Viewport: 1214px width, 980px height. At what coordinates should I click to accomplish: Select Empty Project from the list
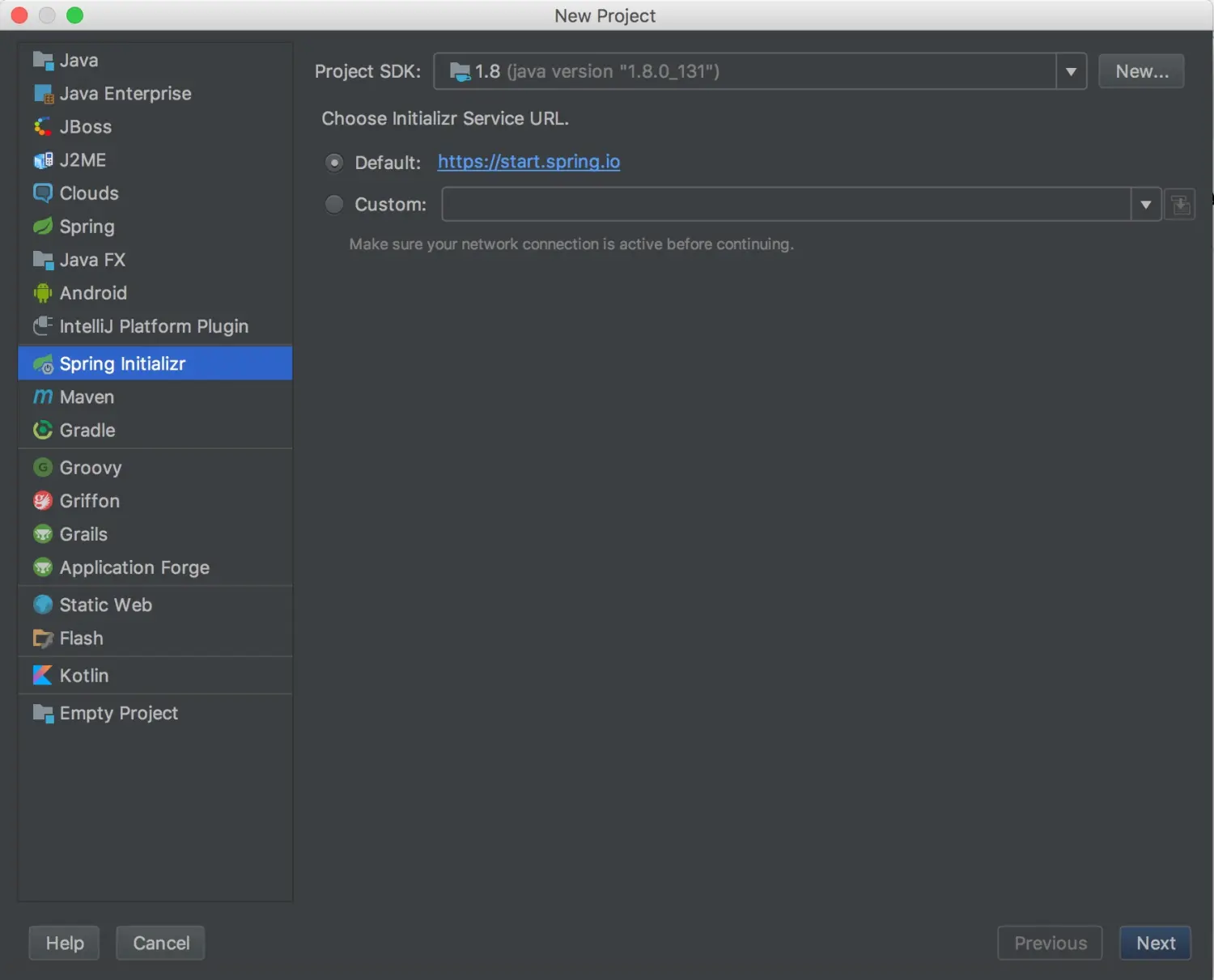(118, 713)
